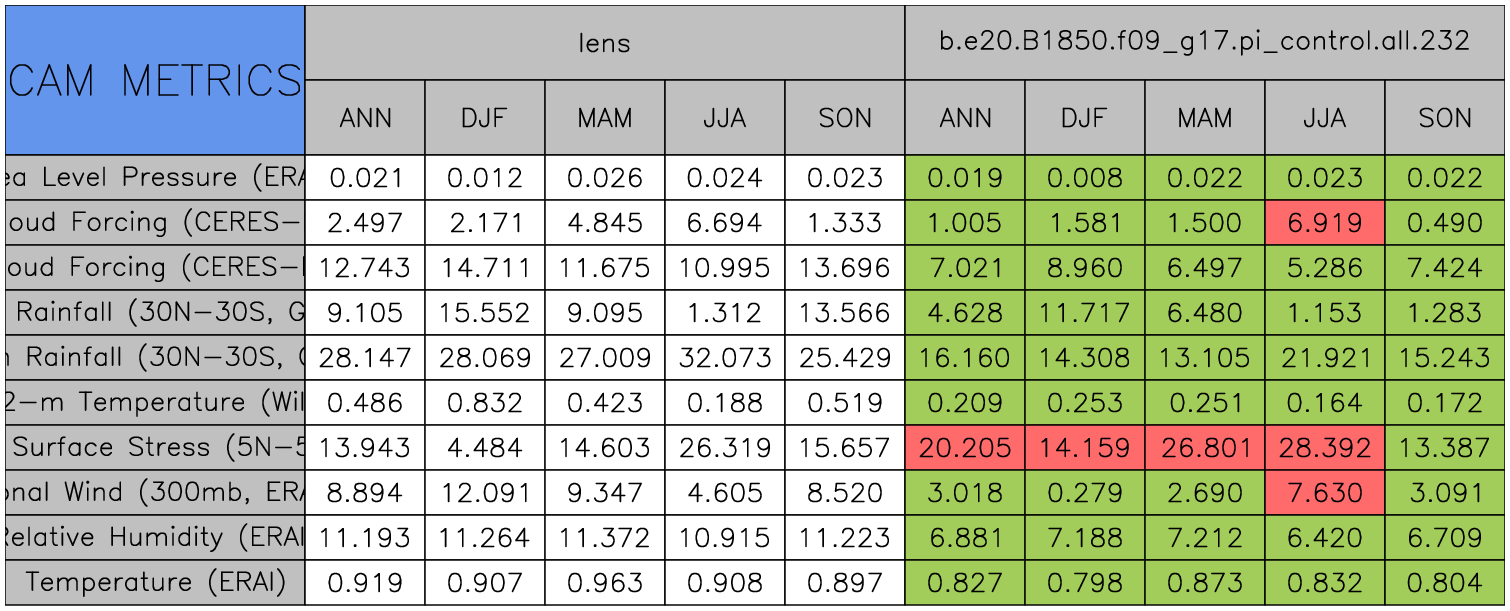Select the Surface Stress row label
The image size is (1510, 611).
[x=155, y=448]
